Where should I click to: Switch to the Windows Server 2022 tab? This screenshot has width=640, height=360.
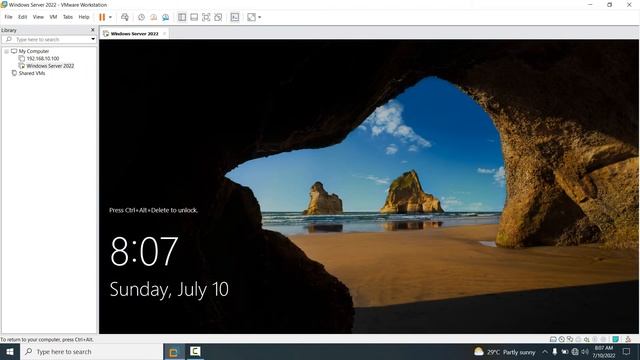[134, 34]
